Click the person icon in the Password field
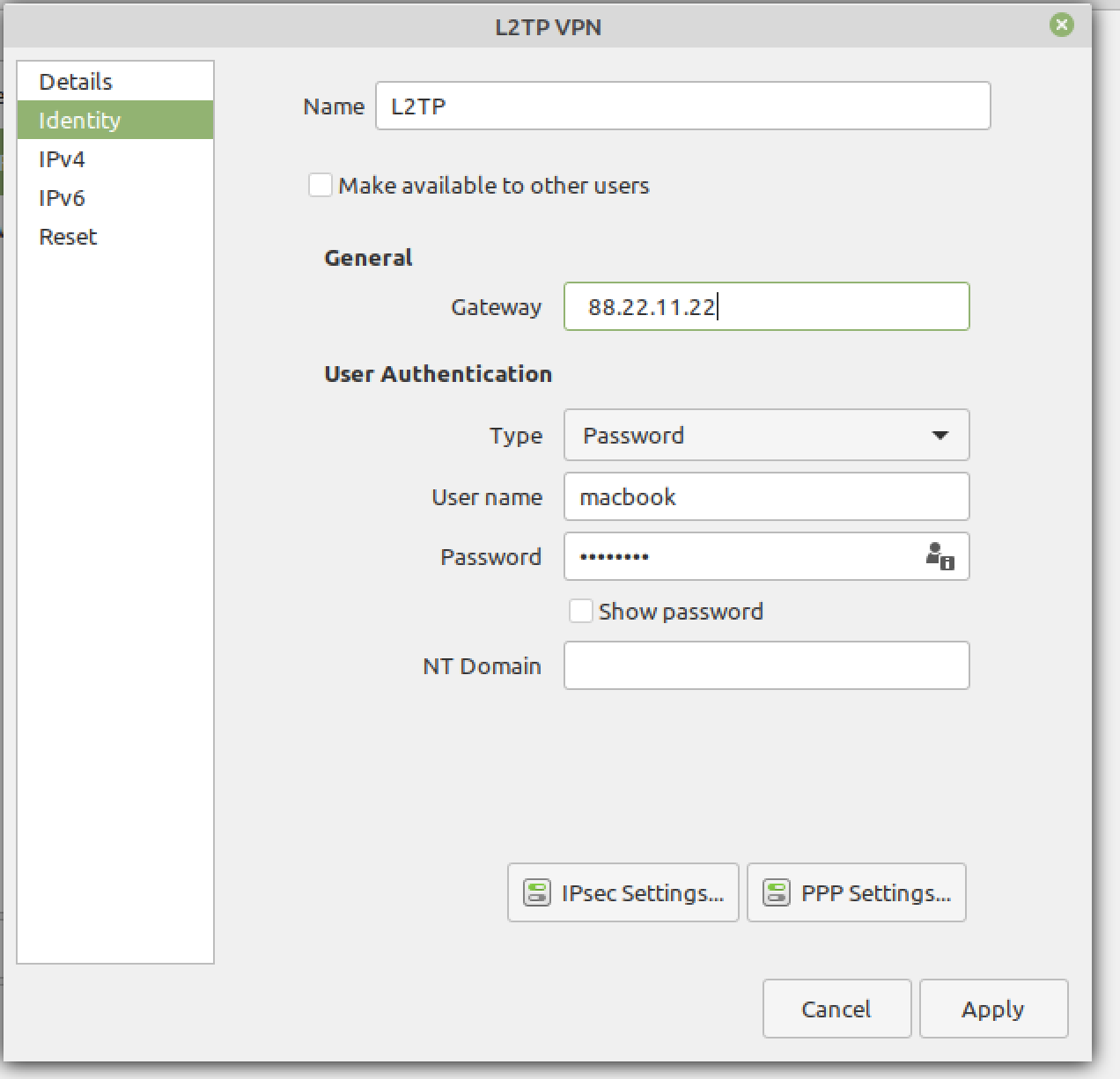The image size is (1120, 1079). click(x=939, y=556)
